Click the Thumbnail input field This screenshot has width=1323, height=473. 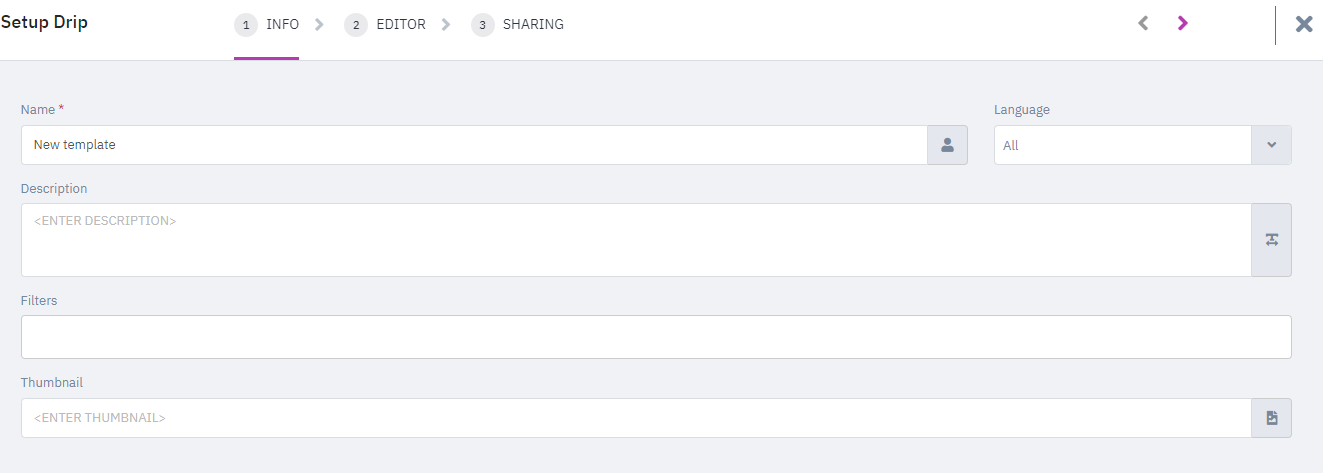tap(636, 418)
